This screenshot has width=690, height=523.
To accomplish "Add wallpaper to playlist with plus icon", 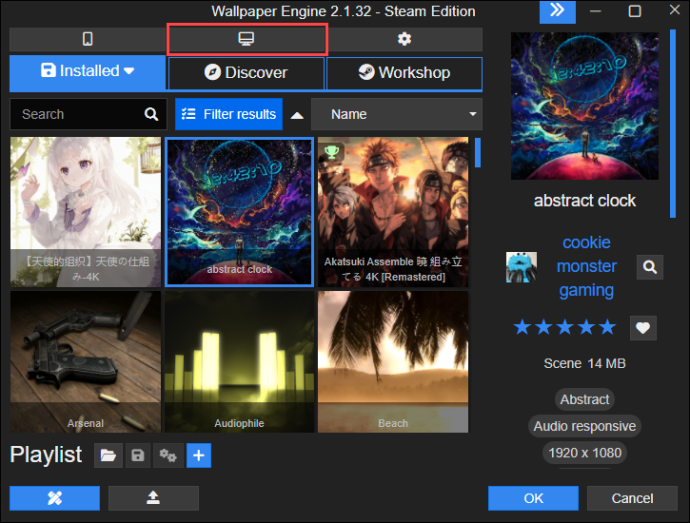I will coord(199,455).
